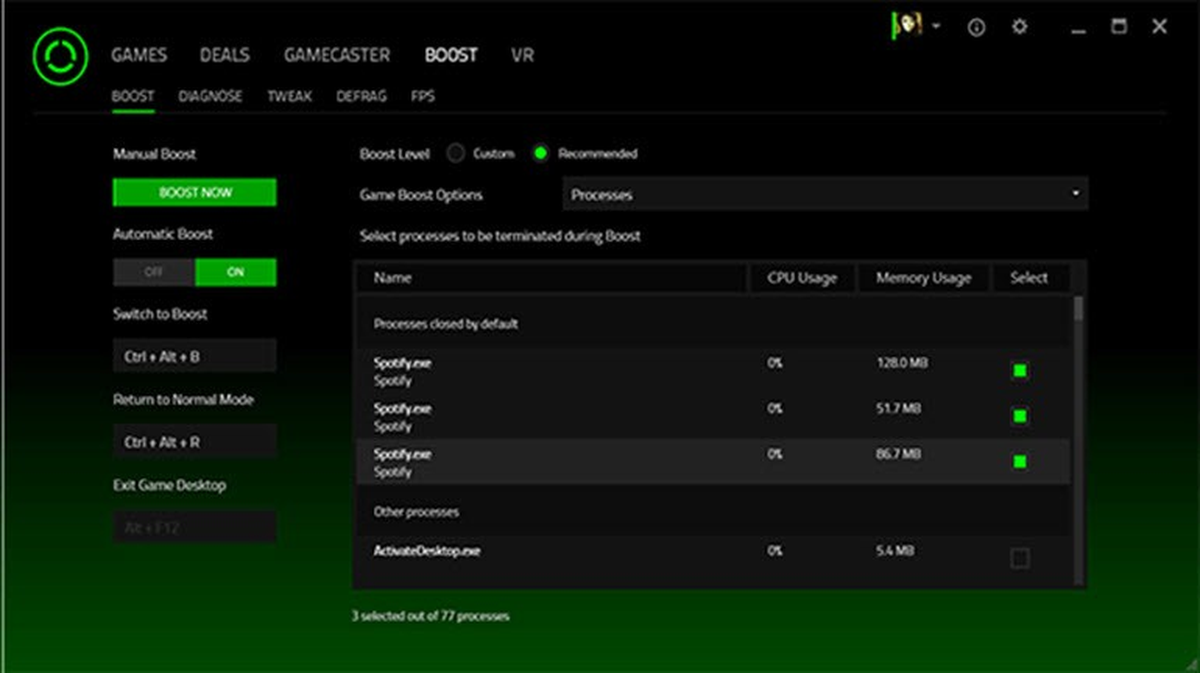
Task: Turn Automatic Boost ON
Action: click(236, 272)
